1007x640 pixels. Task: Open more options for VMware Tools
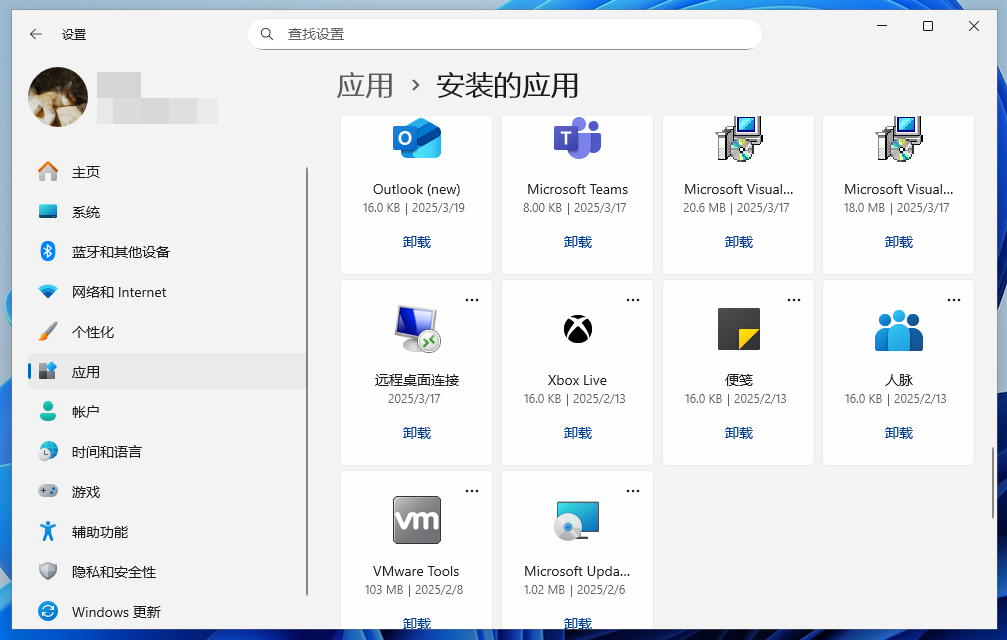(x=472, y=491)
